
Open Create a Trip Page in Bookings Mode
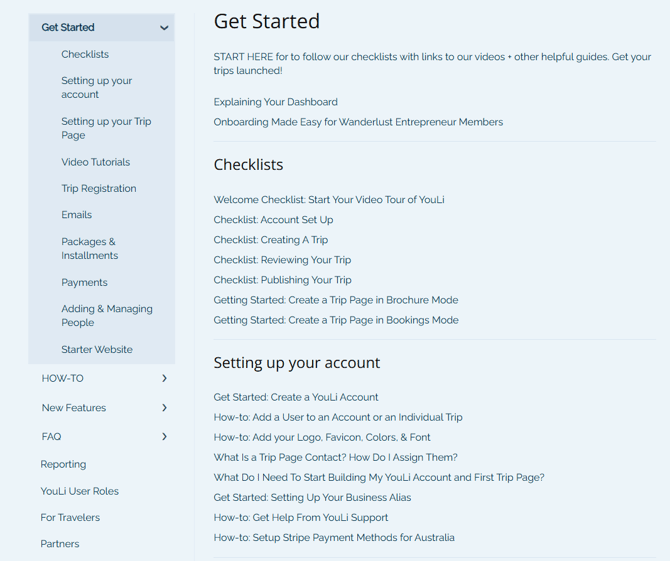(336, 320)
